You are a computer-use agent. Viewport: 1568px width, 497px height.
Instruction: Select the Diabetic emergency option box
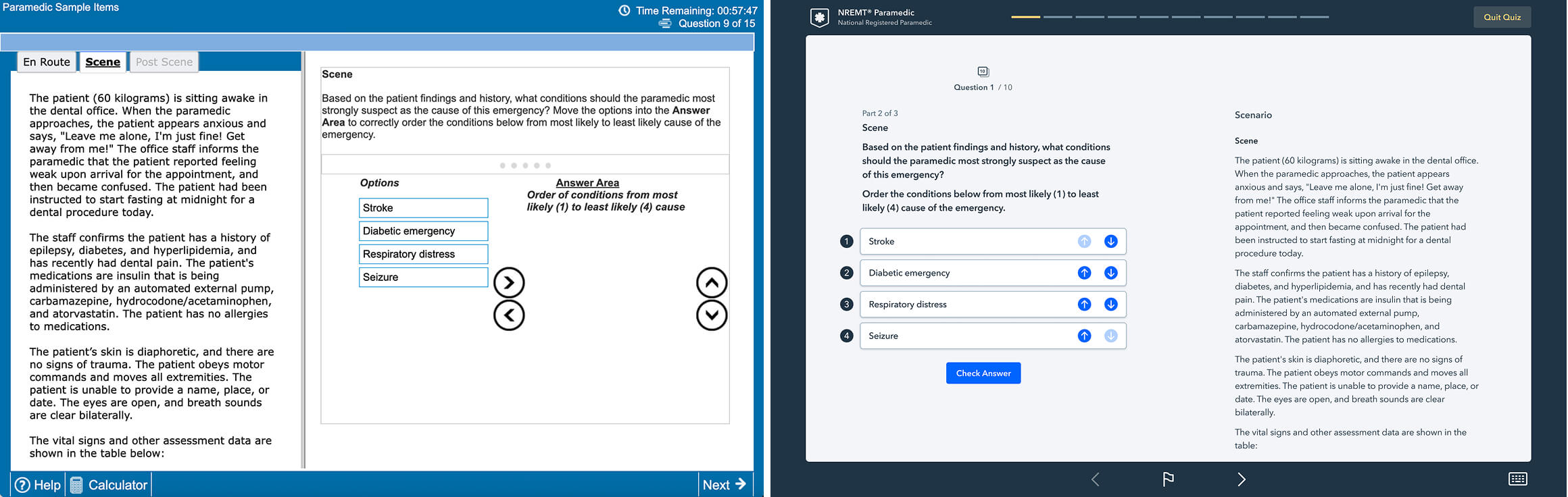423,231
